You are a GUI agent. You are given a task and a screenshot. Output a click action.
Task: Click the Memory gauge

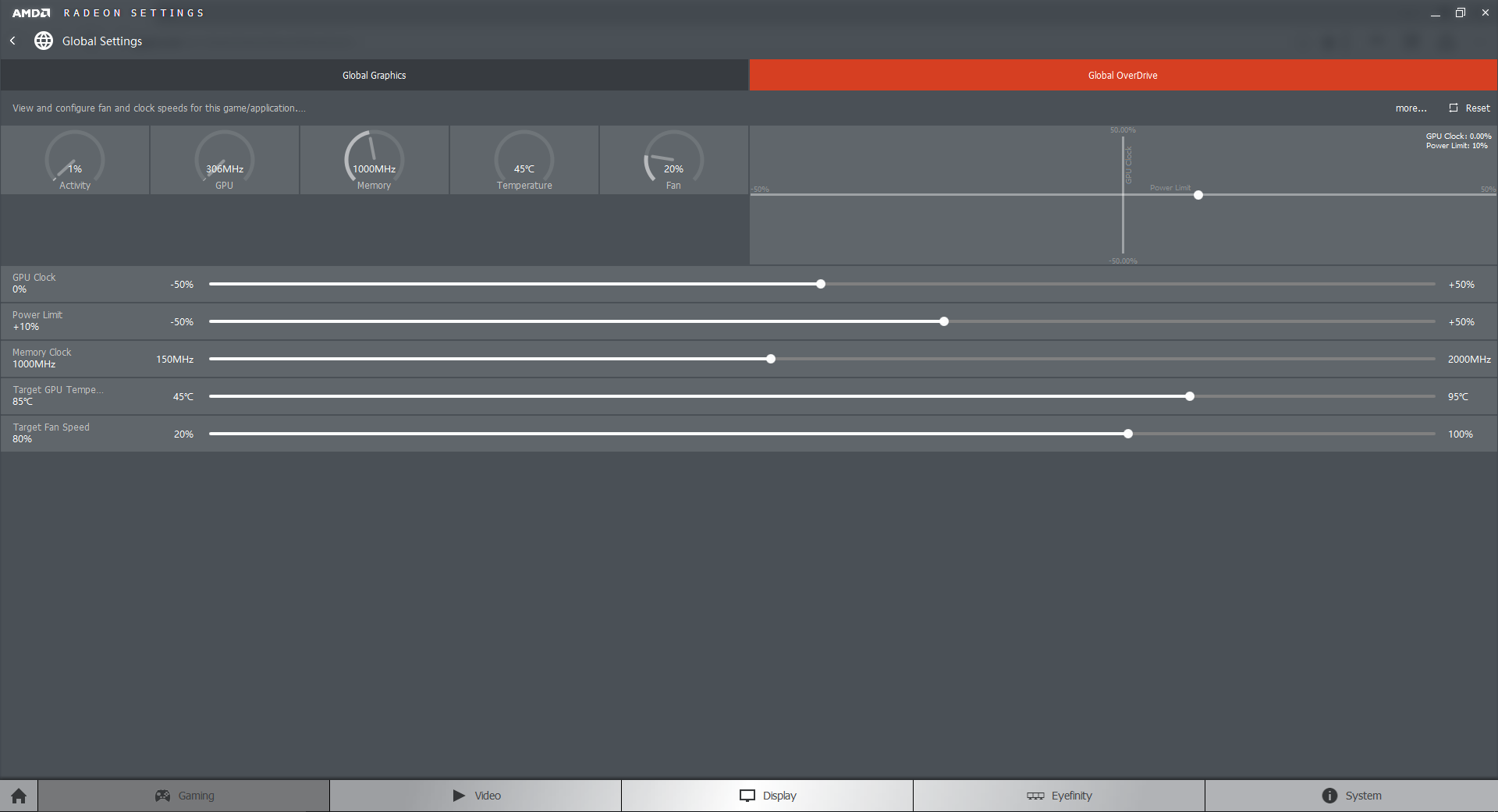click(x=374, y=160)
